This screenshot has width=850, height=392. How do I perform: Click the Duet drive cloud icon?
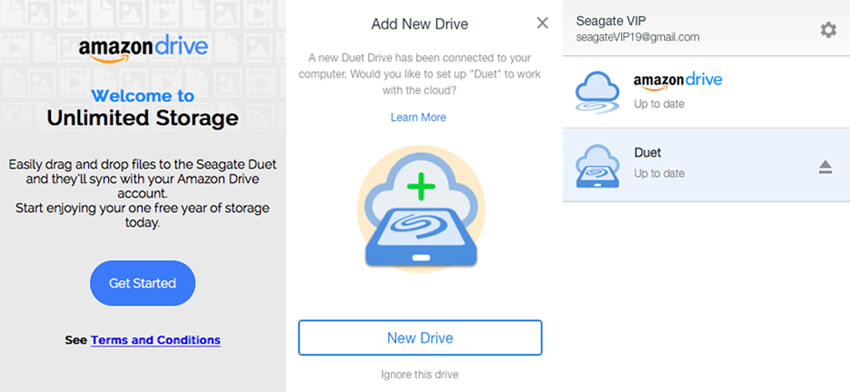(597, 166)
